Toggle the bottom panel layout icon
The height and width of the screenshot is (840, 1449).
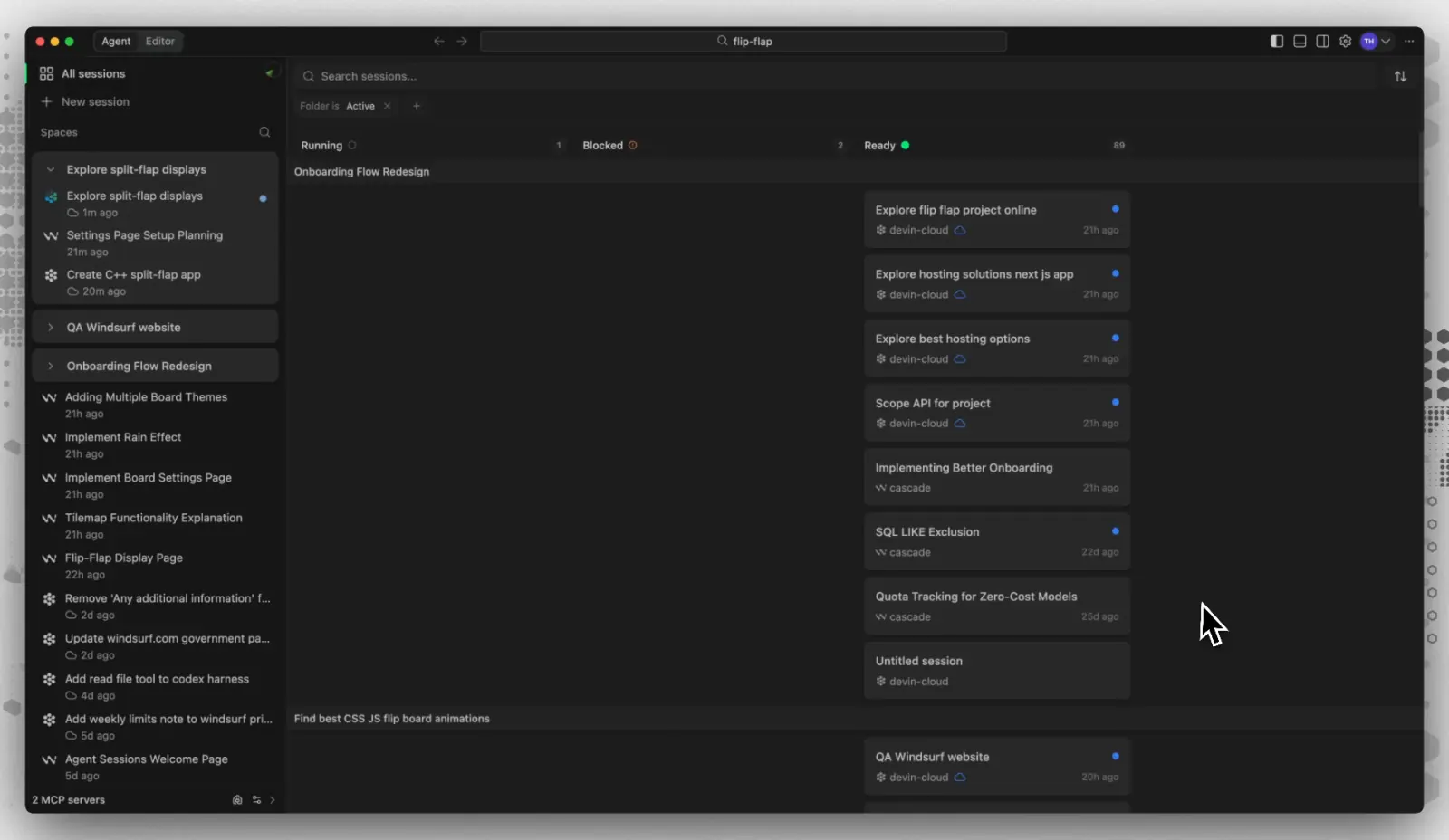1300,41
